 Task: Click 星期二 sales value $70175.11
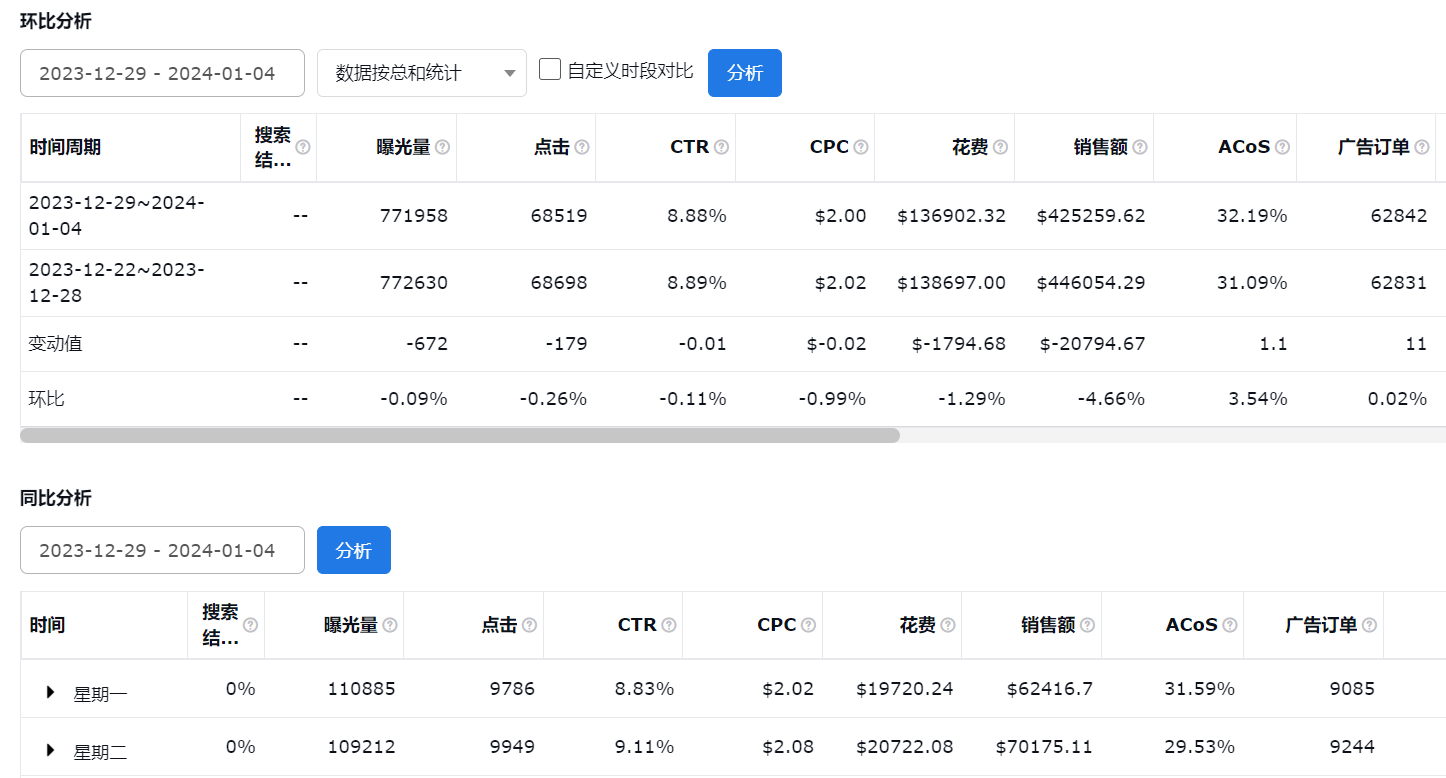tap(1044, 746)
